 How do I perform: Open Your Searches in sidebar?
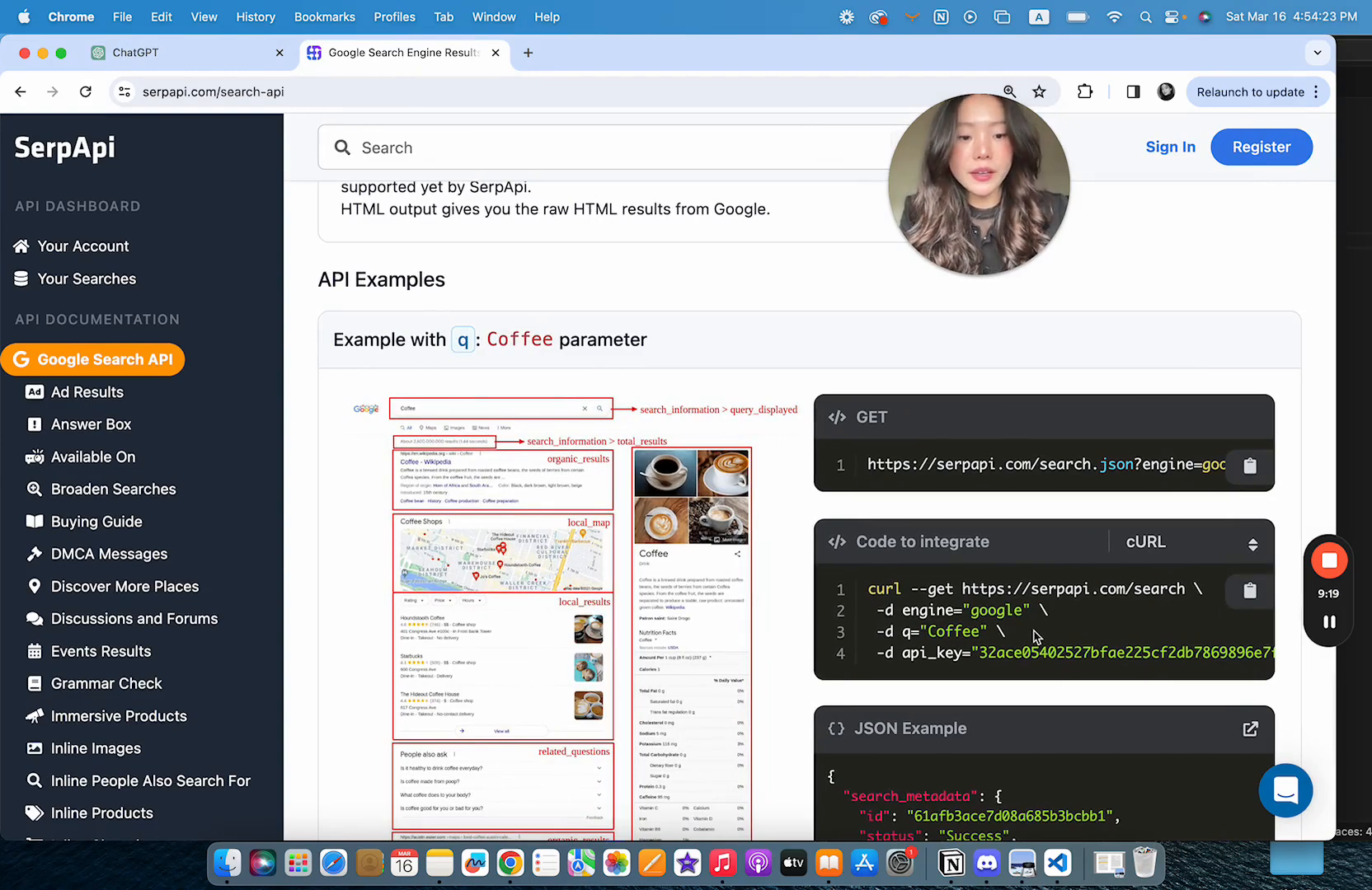75,279
